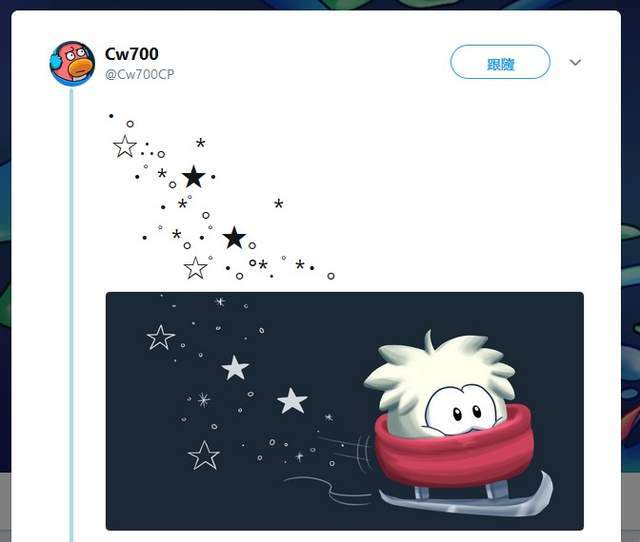The width and height of the screenshot is (640, 542).
Task: Click the top outlined star in the dark image
Action: point(160,338)
